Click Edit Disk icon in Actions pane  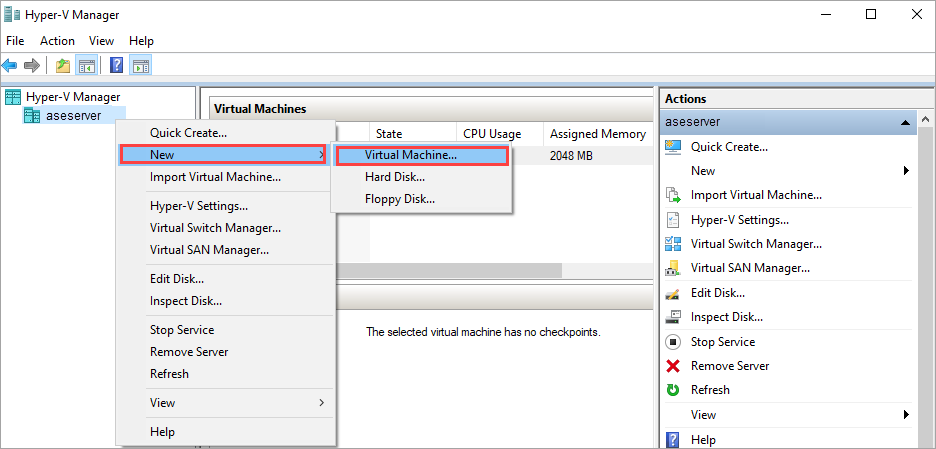[x=673, y=293]
